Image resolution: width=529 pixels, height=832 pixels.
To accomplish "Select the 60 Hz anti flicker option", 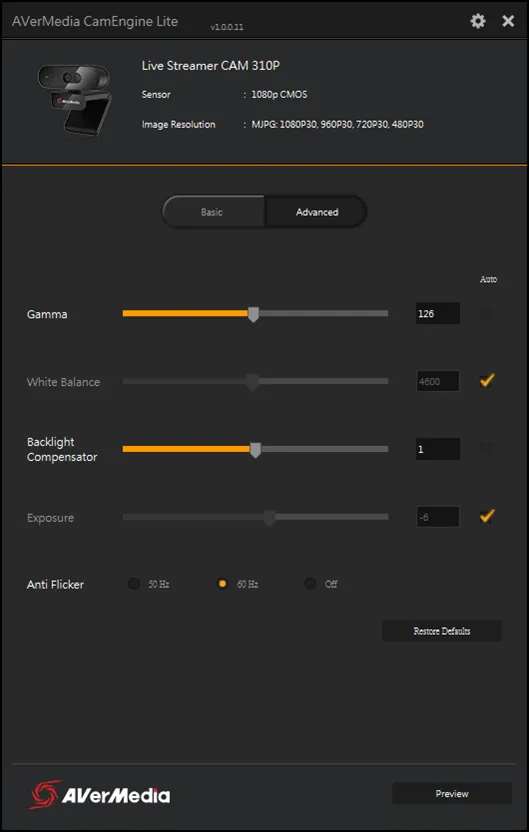I will coord(223,584).
